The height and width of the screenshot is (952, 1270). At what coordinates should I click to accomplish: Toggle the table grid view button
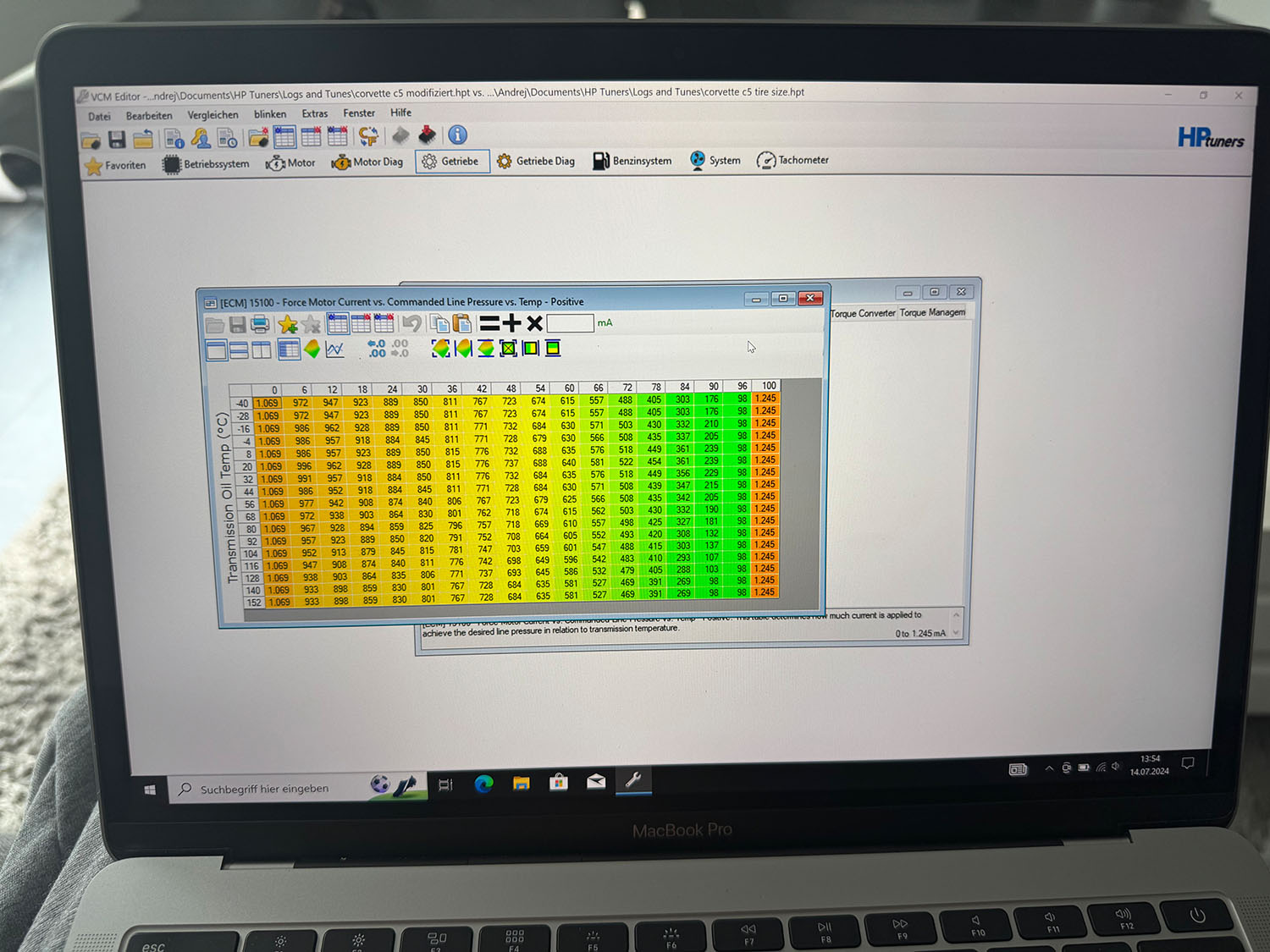click(289, 349)
